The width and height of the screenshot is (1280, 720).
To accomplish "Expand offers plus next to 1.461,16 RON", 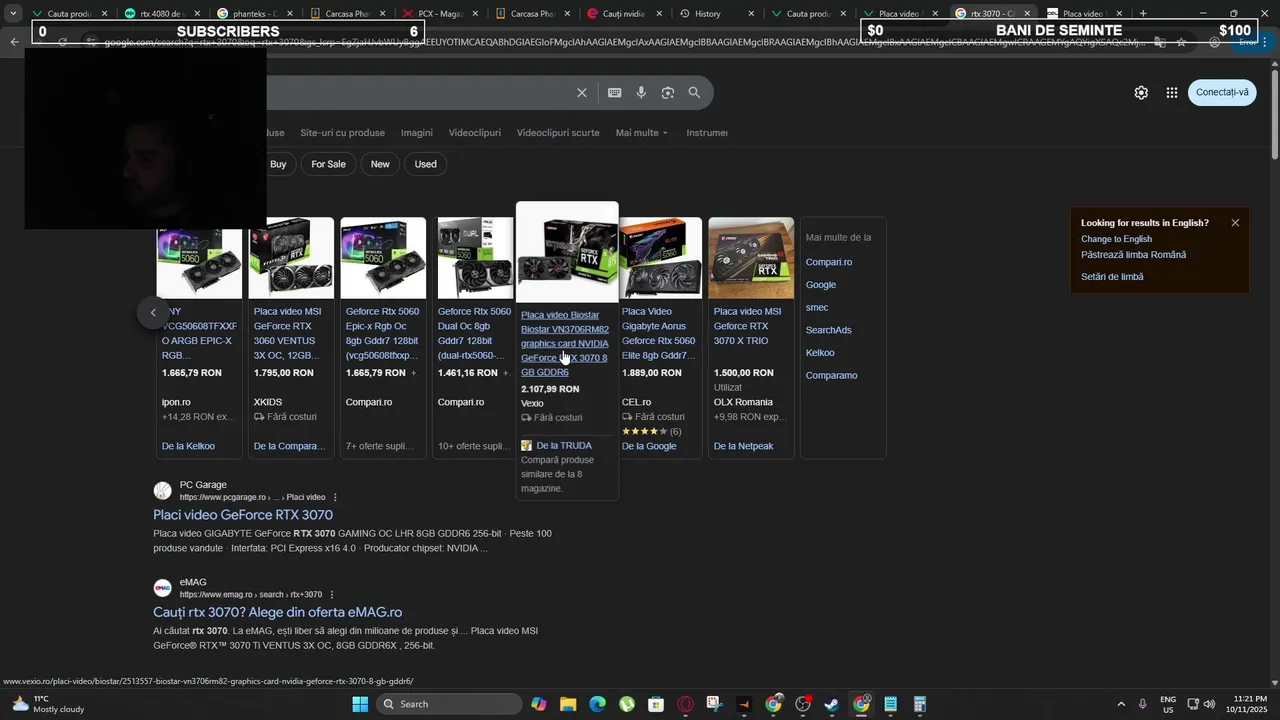I will pos(505,373).
